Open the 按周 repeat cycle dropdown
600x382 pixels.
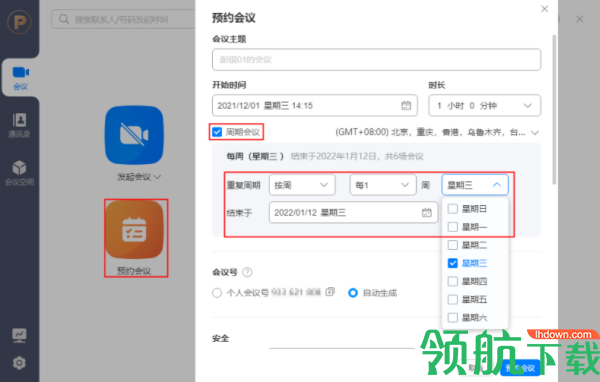click(302, 185)
